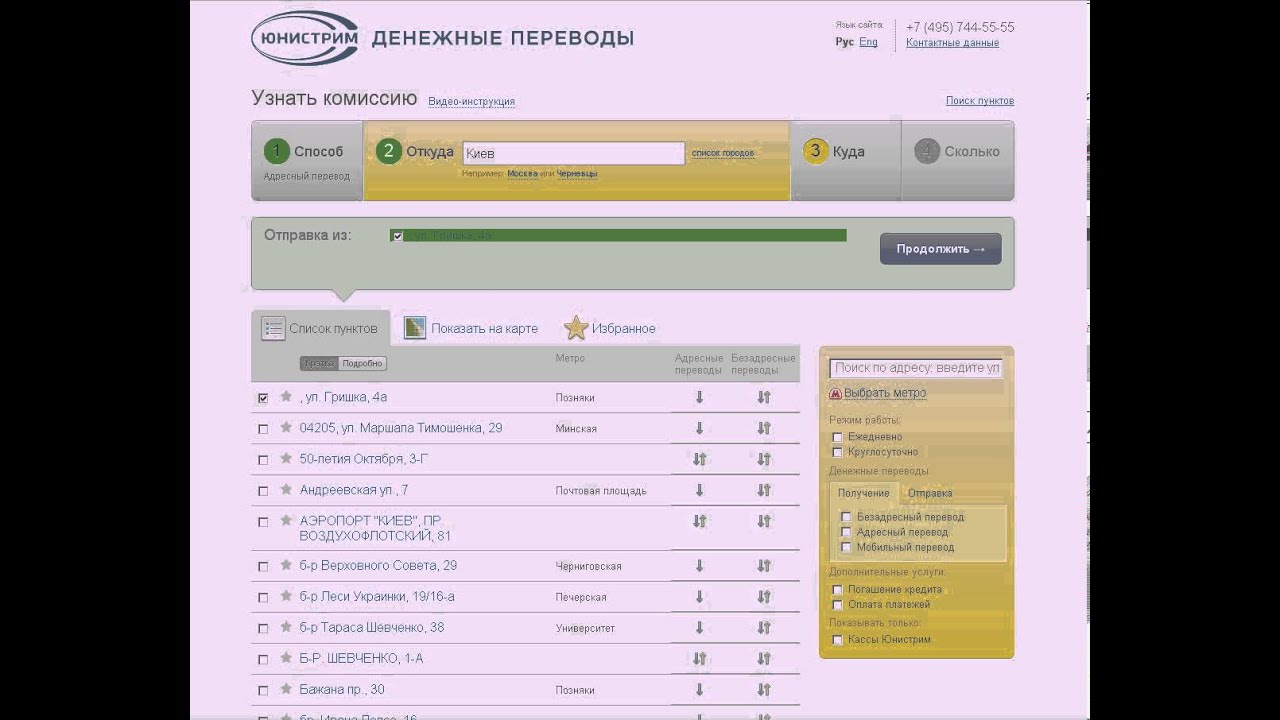Screen dimensions: 1280x720
Task: Star б-р Верховного Совета, 29
Action: pyautogui.click(x=286, y=566)
